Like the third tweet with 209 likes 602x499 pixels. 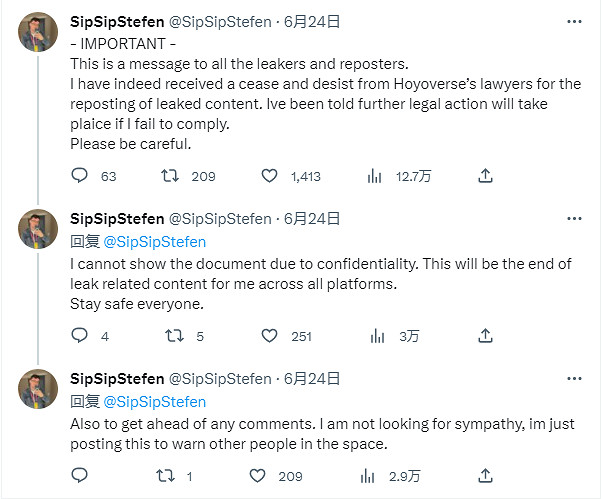tap(258, 476)
